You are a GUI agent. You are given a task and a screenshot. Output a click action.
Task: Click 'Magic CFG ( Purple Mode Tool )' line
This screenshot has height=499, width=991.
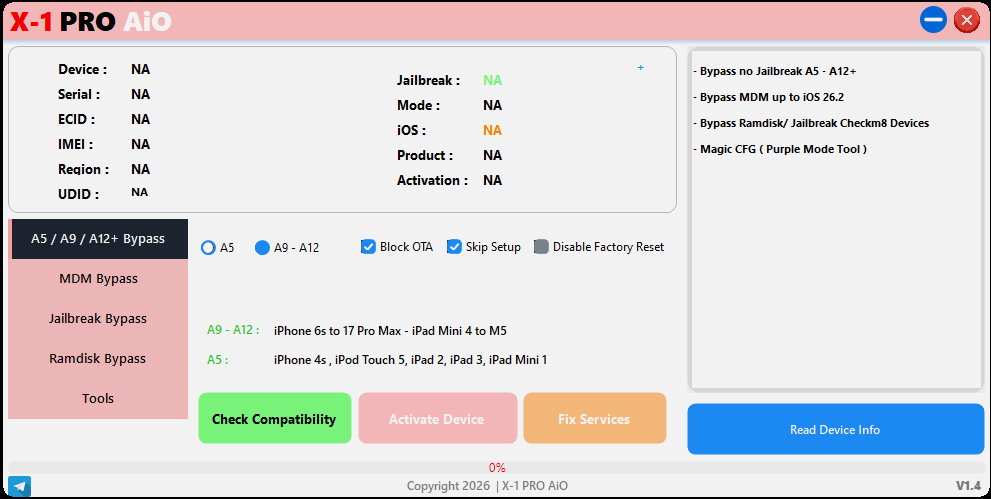point(780,149)
